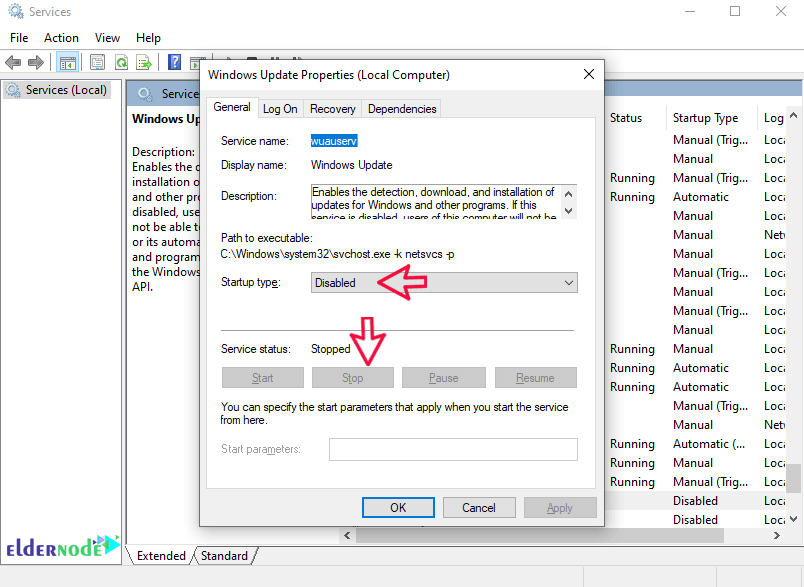Toggle the Show/Hide Console Tree icon
The height and width of the screenshot is (587, 804).
coord(68,63)
